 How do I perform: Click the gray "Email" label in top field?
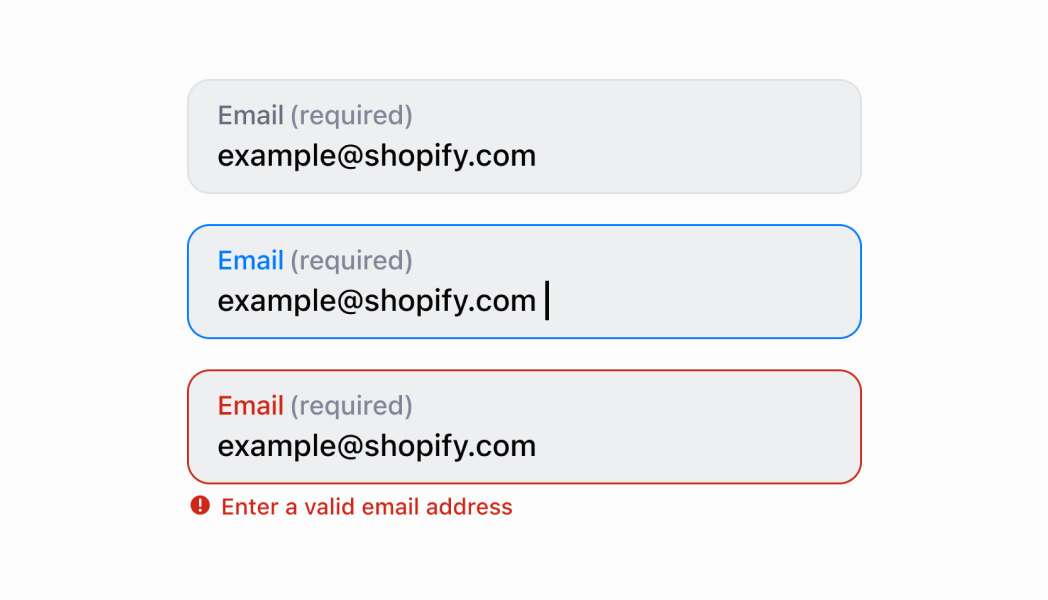pyautogui.click(x=251, y=116)
